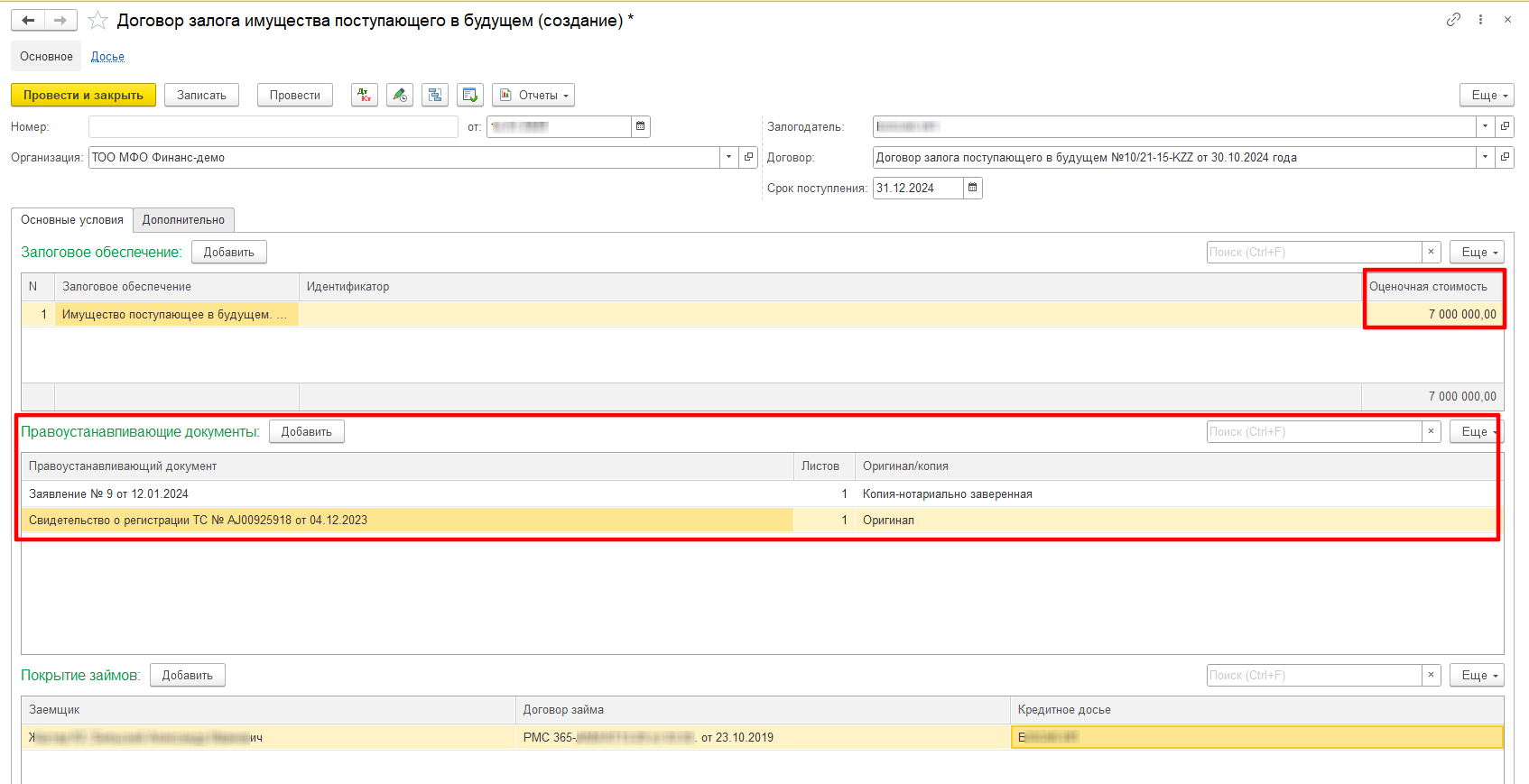Show accounting entries Дт/Кт icon
1529x784 pixels.
365,95
